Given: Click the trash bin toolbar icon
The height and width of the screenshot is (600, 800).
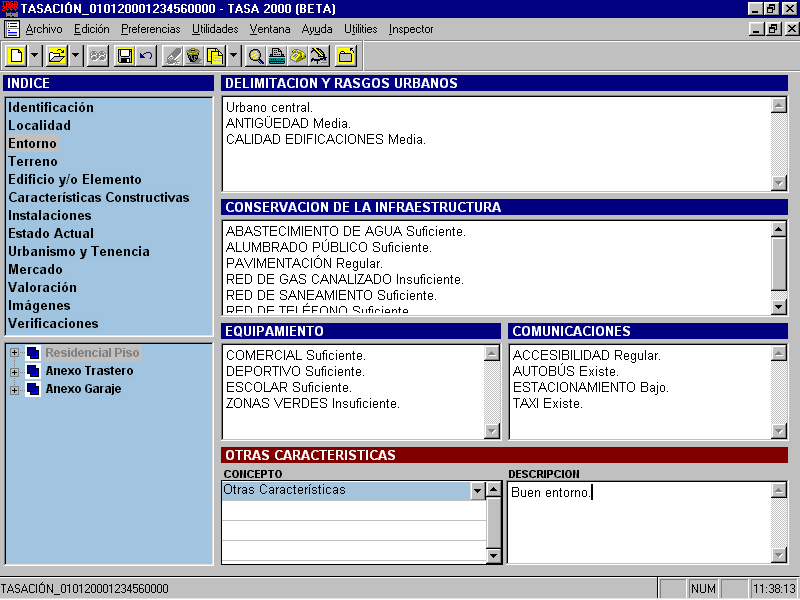Looking at the screenshot, I should coord(193,56).
